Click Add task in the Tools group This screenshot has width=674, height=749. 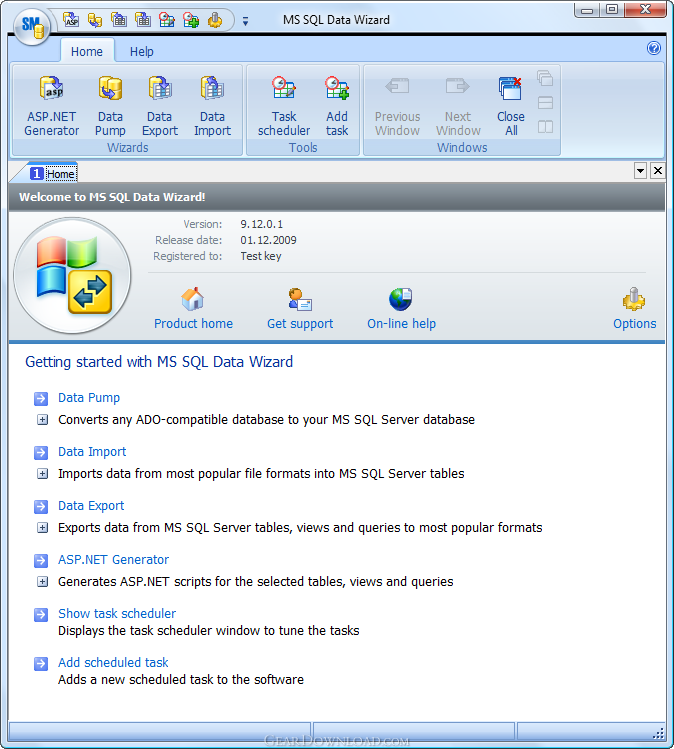[x=337, y=106]
